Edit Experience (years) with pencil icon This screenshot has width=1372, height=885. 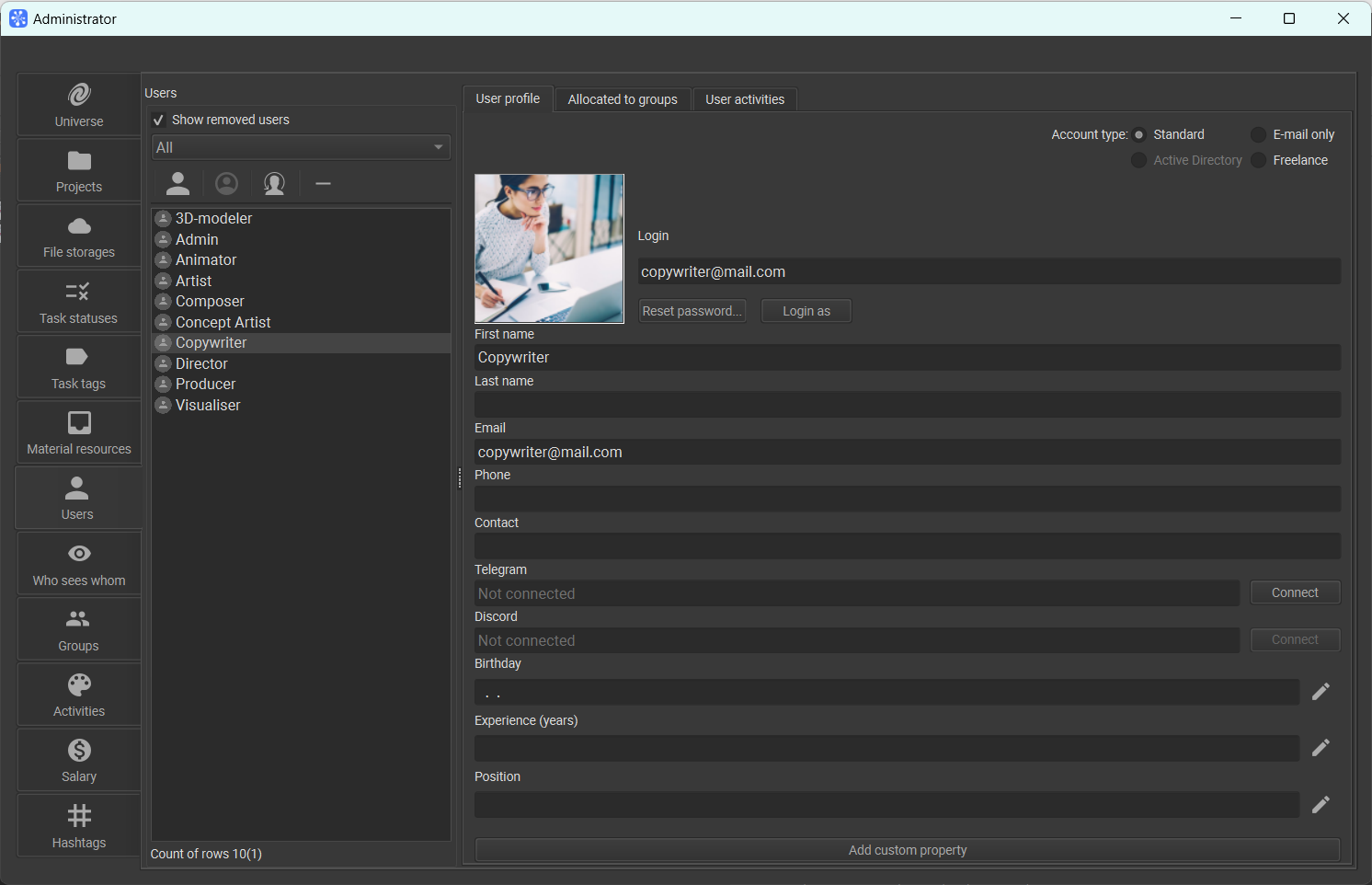(1321, 748)
